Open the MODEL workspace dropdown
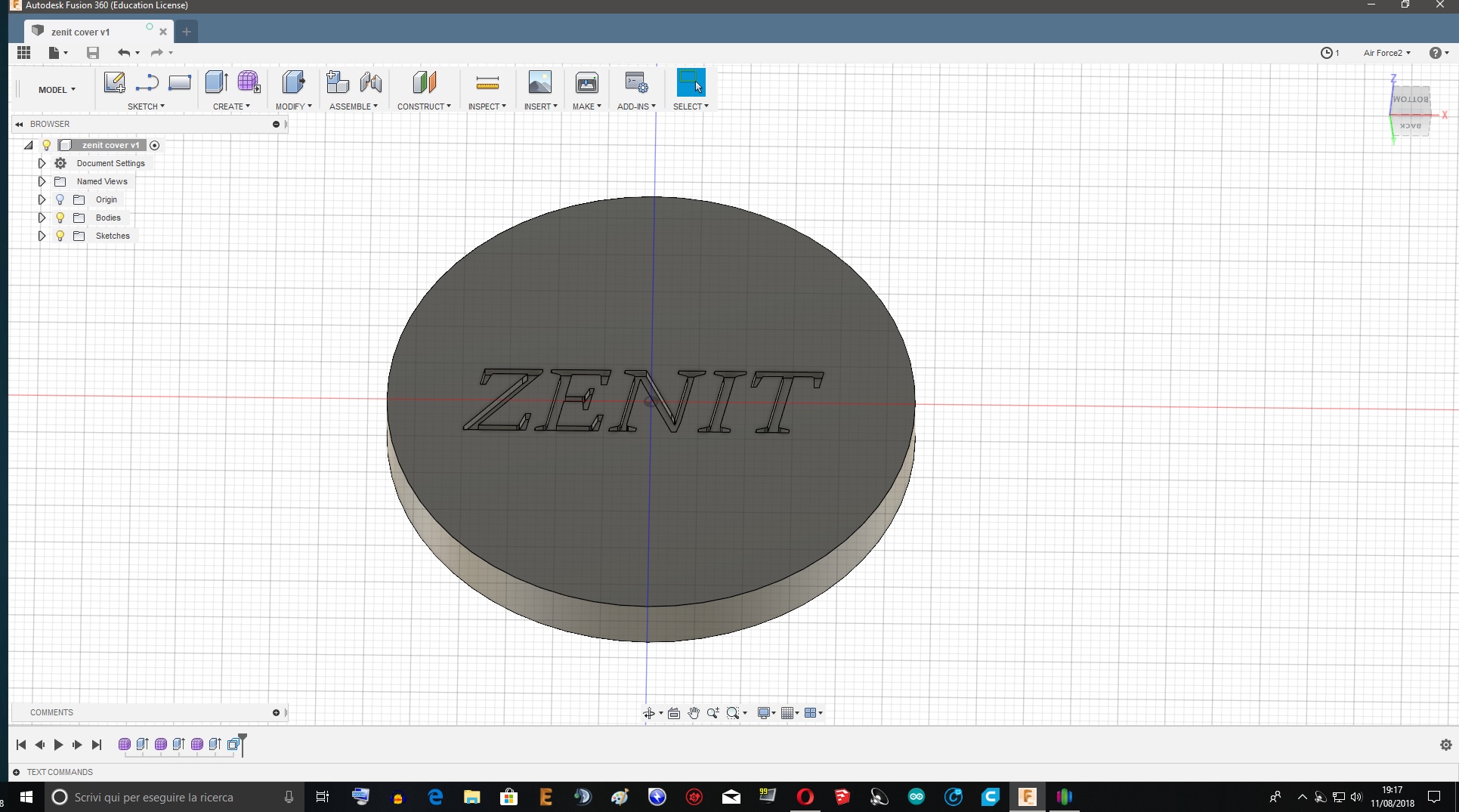The height and width of the screenshot is (812, 1459). [57, 90]
